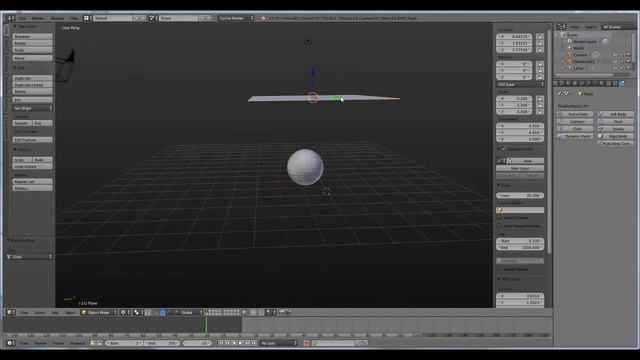640x360 pixels.
Task: Open the outliner editor type icon
Action: (x=562, y=27)
